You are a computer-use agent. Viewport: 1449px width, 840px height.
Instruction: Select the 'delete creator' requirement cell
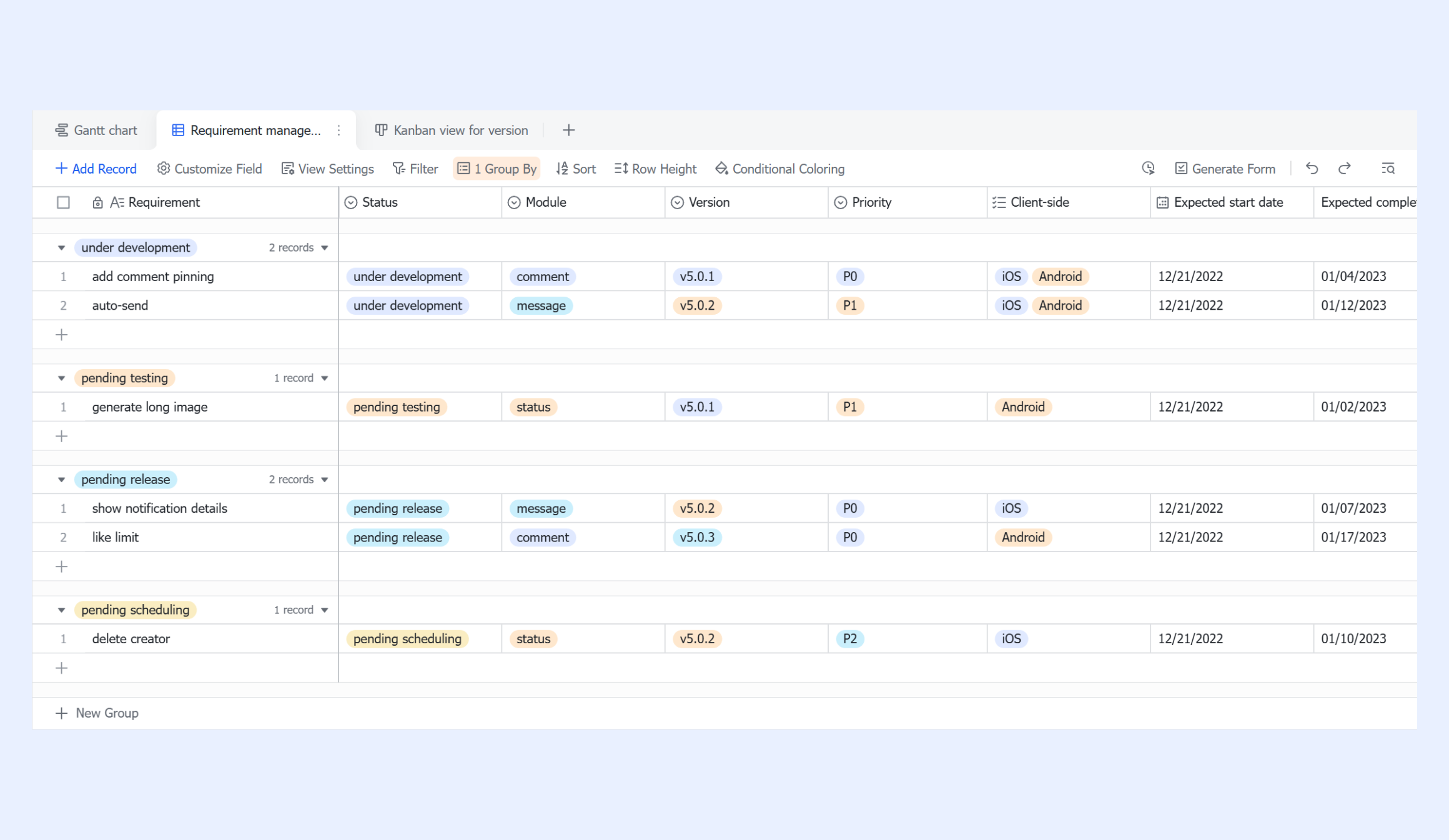[x=212, y=639]
